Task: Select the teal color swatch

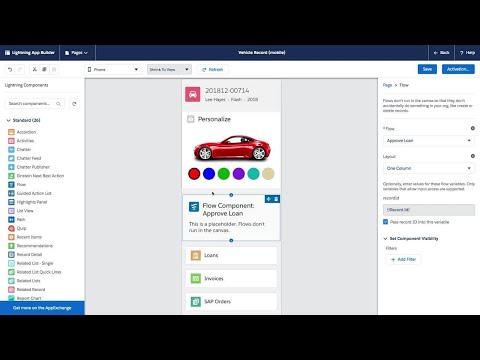Action: click(253, 174)
